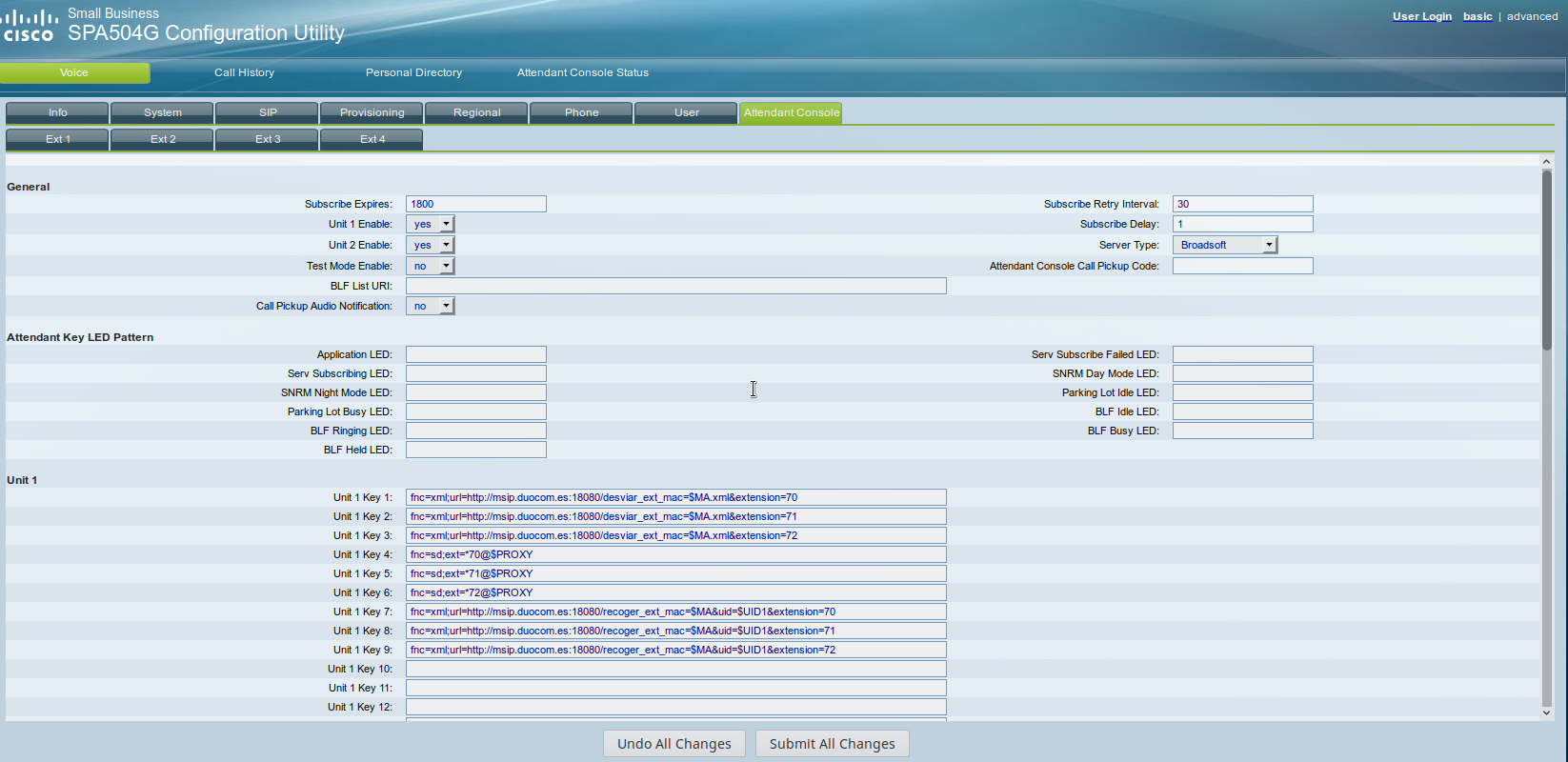Click the Unit 1 Key 10 field
Image resolution: width=1568 pixels, height=762 pixels.
675,669
